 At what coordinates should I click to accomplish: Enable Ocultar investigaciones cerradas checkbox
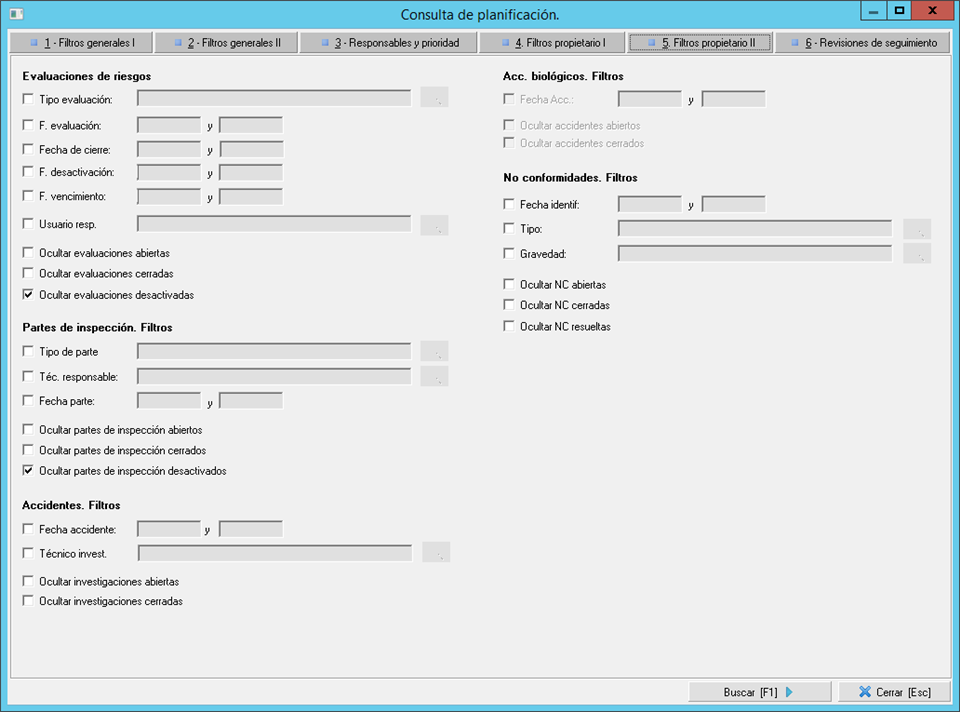click(28, 601)
